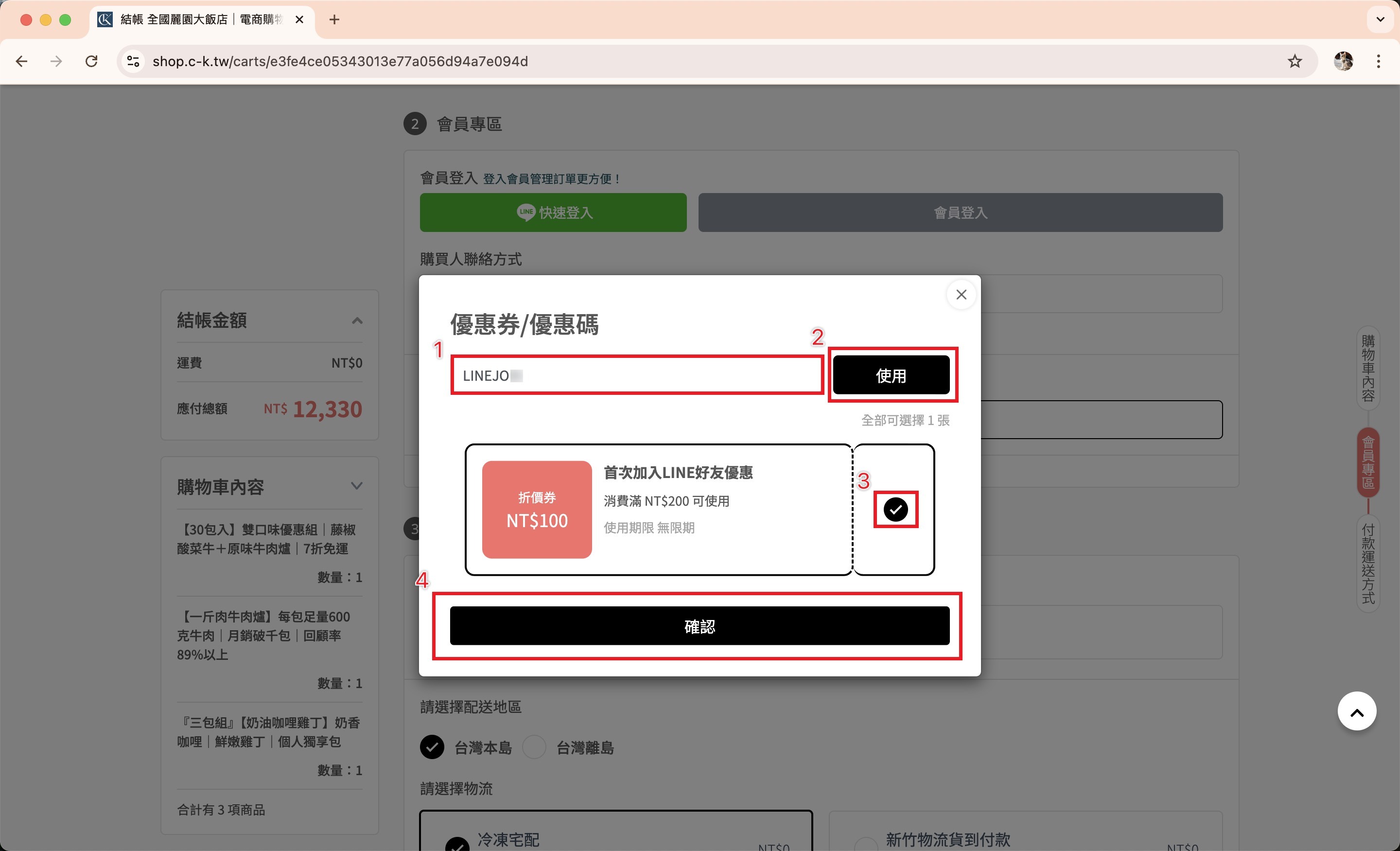The width and height of the screenshot is (1400, 851).
Task: Click the tab's CK site favicon
Action: point(105,20)
